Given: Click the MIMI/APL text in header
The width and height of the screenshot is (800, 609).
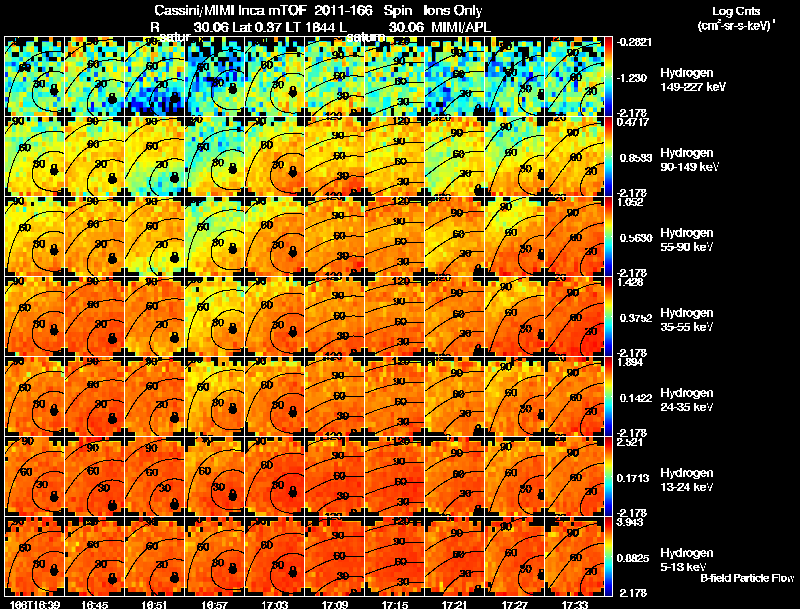Looking at the screenshot, I should tap(461, 27).
